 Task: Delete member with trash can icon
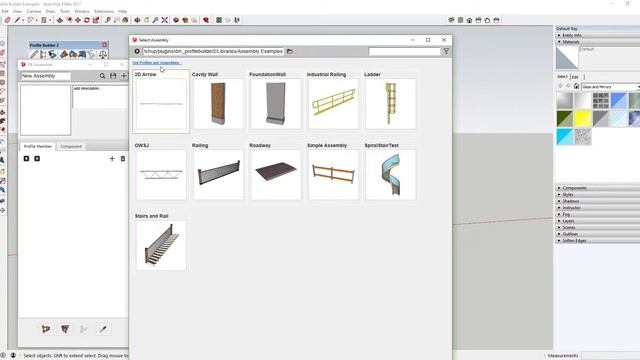click(x=123, y=159)
